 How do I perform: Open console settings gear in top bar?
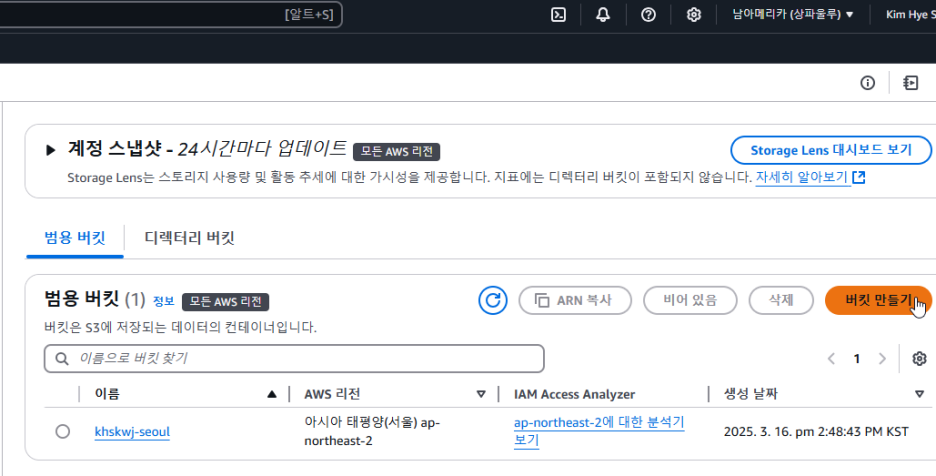pos(693,14)
